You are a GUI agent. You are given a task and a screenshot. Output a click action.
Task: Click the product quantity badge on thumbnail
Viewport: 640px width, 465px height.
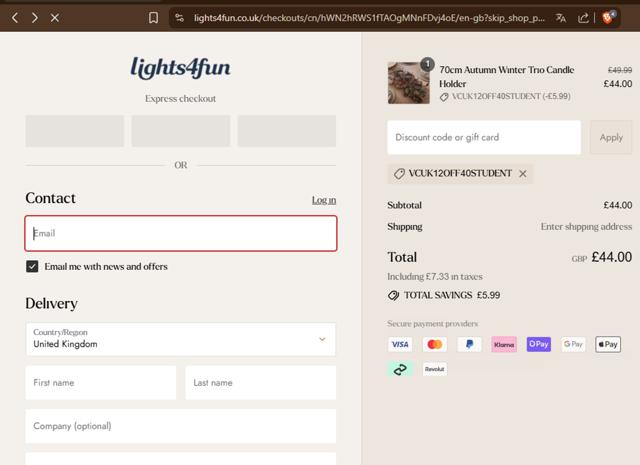[427, 64]
